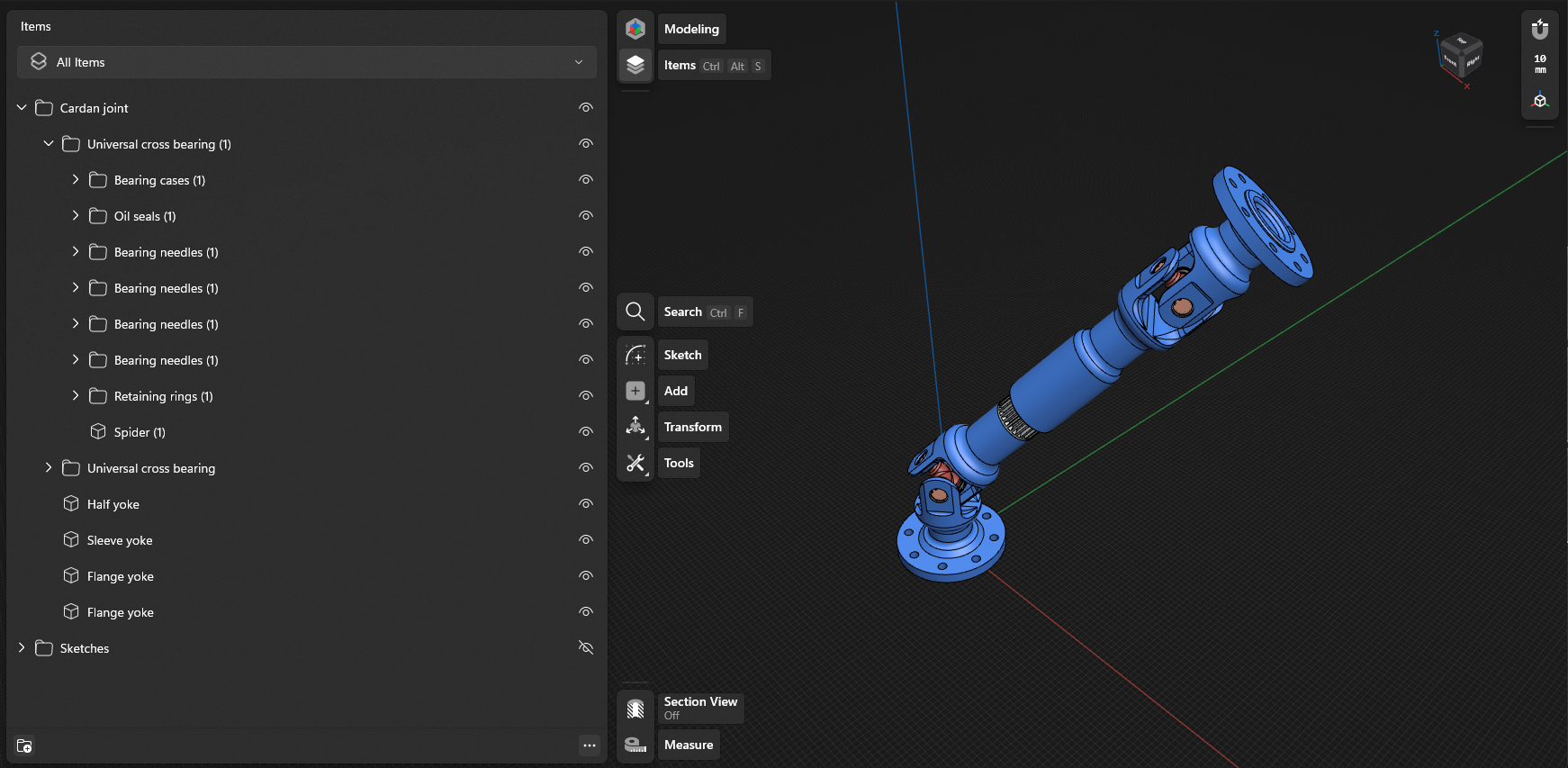This screenshot has height=768, width=1568.
Task: Click the Modeling label button
Action: coord(691,29)
